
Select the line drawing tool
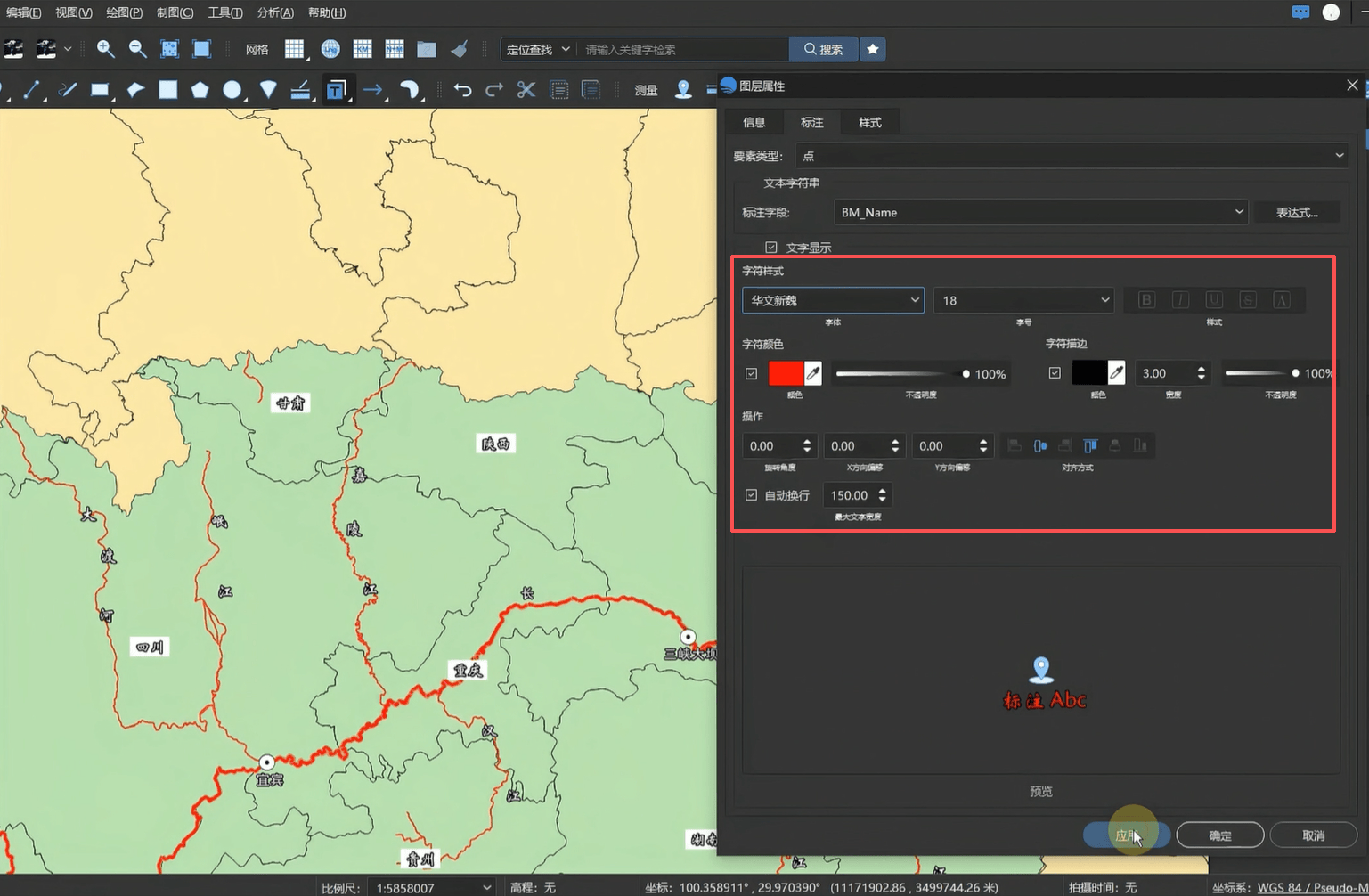point(31,89)
